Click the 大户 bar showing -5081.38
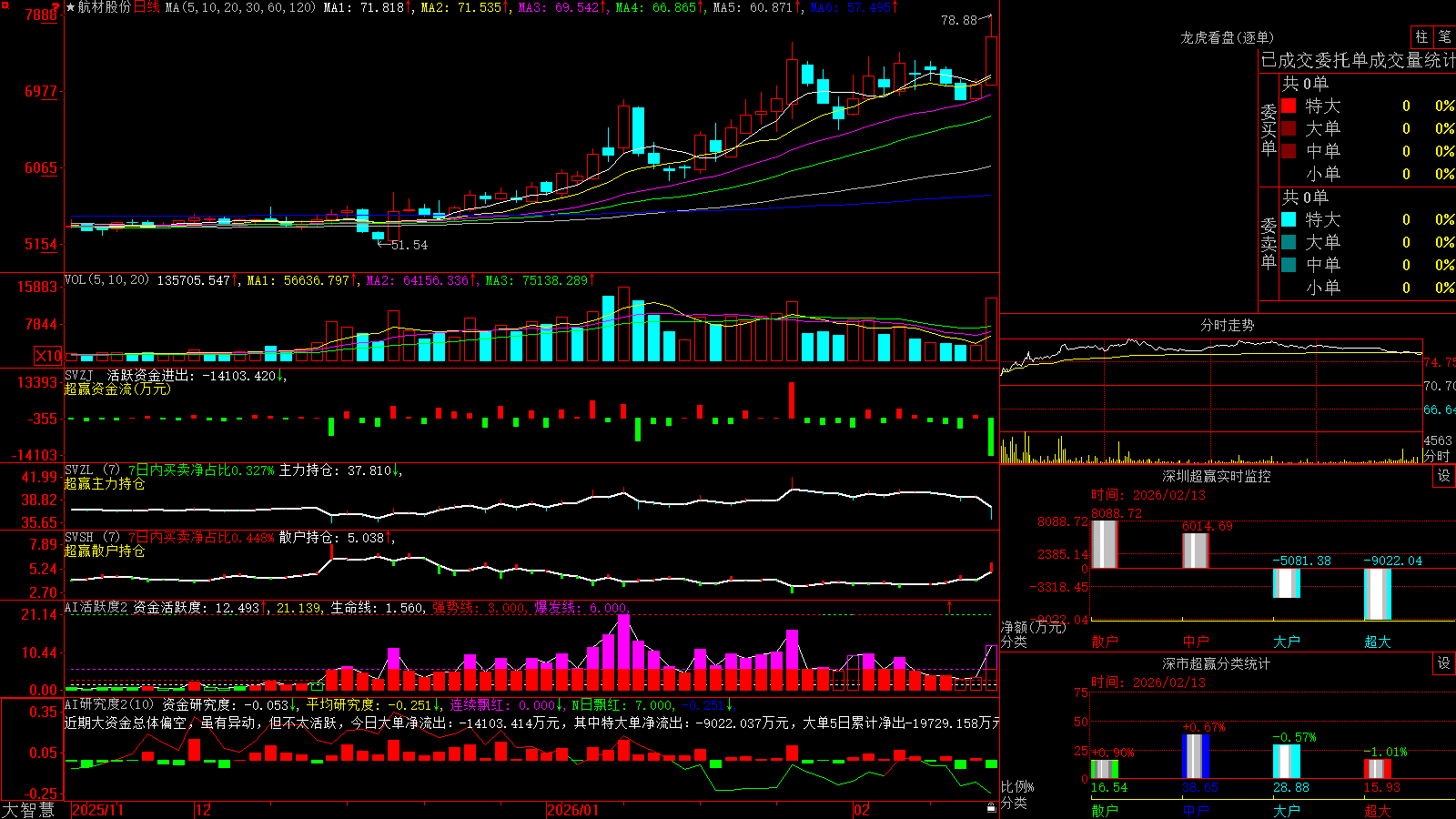This screenshot has height=819, width=1456. pyautogui.click(x=1287, y=583)
